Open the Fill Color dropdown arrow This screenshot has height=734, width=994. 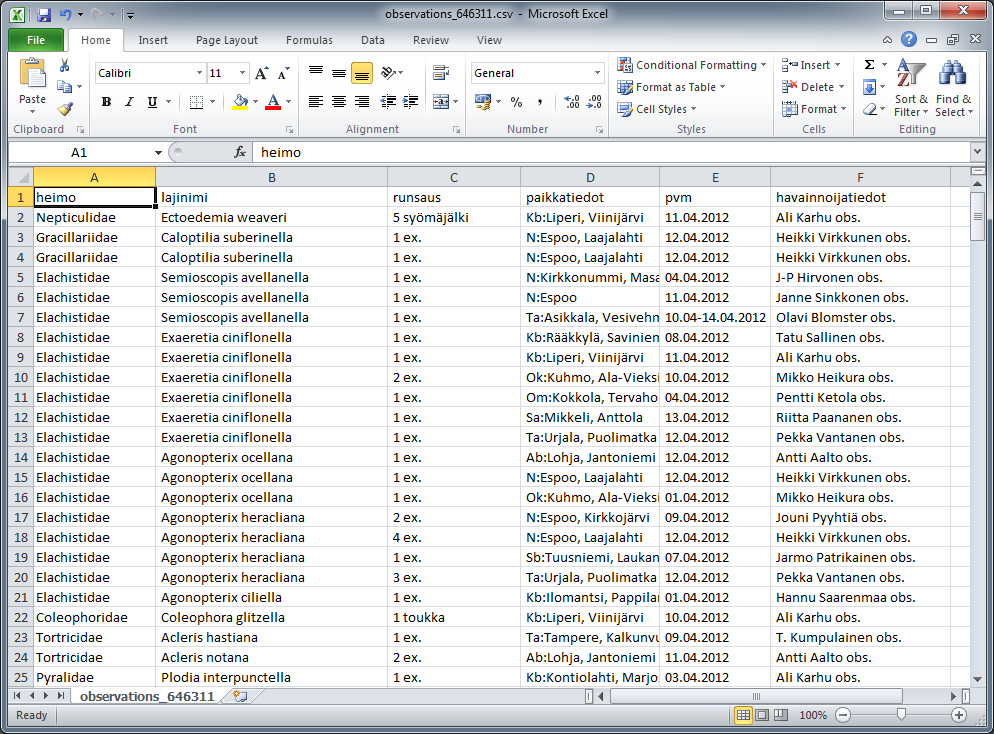click(x=255, y=102)
